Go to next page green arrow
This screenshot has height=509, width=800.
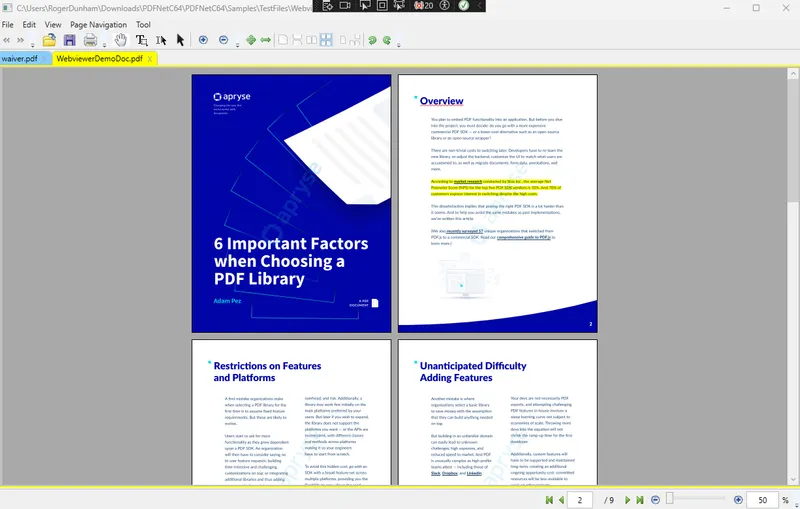pos(628,500)
